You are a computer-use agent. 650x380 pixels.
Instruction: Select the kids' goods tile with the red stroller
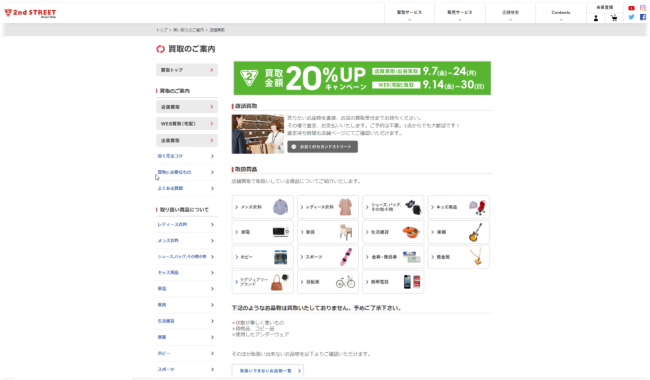pyautogui.click(x=458, y=207)
